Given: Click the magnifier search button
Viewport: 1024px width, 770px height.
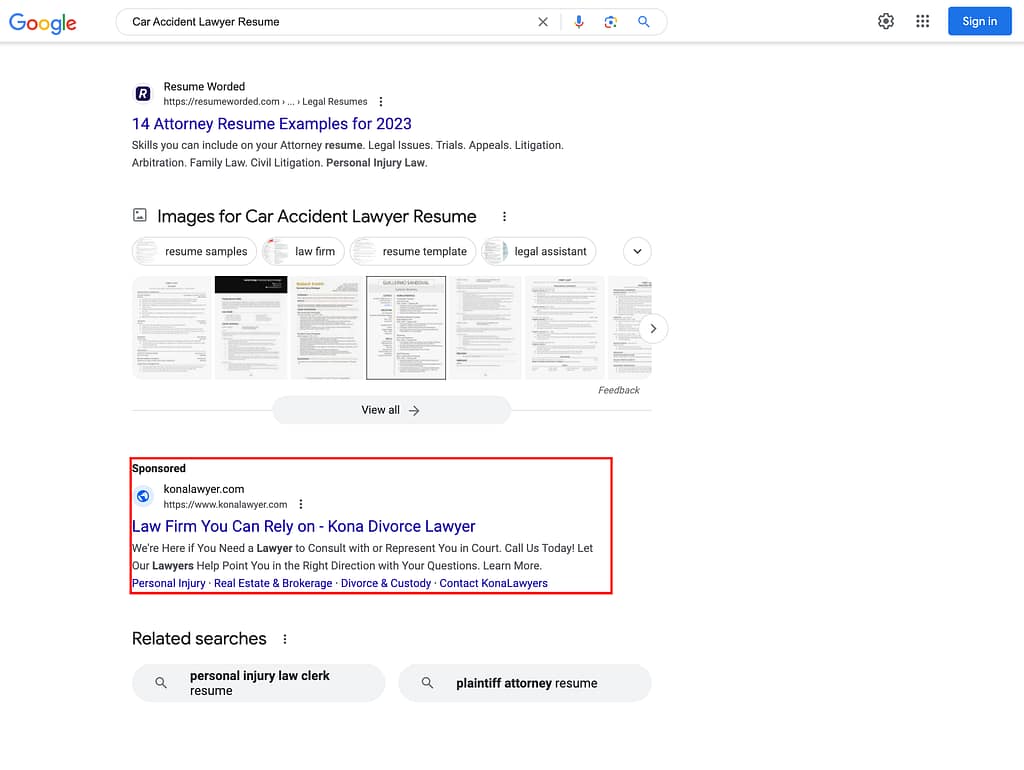Looking at the screenshot, I should point(643,22).
